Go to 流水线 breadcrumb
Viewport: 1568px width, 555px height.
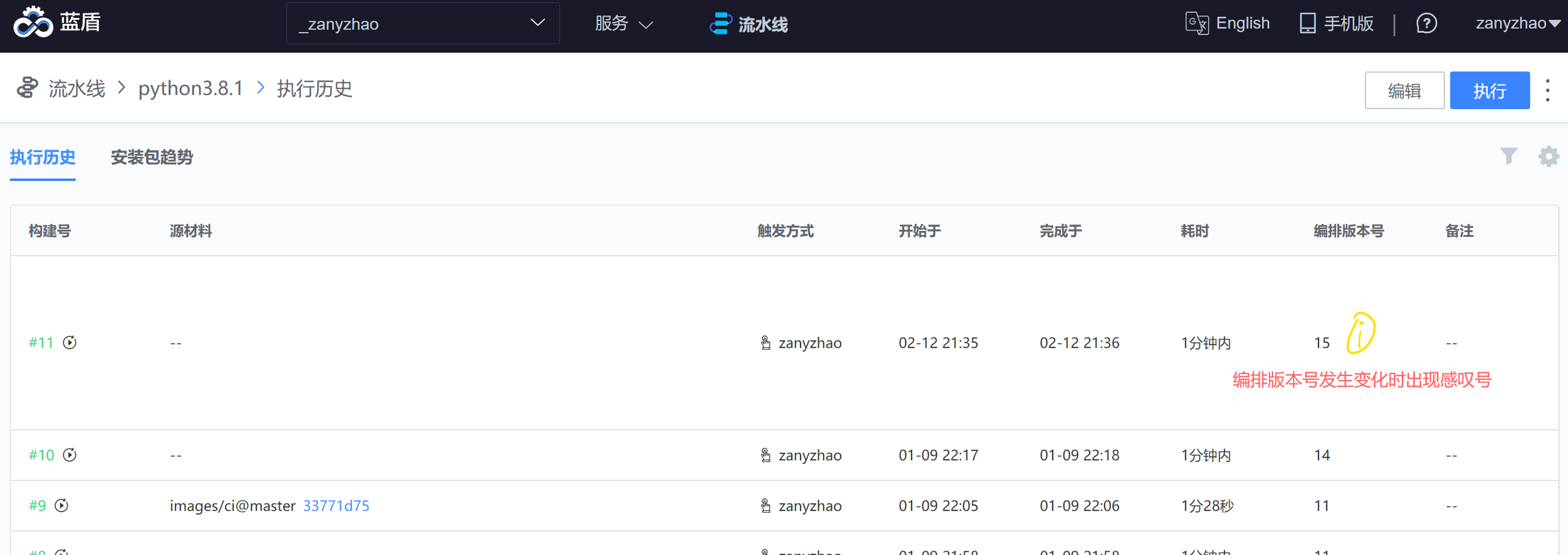pos(77,89)
